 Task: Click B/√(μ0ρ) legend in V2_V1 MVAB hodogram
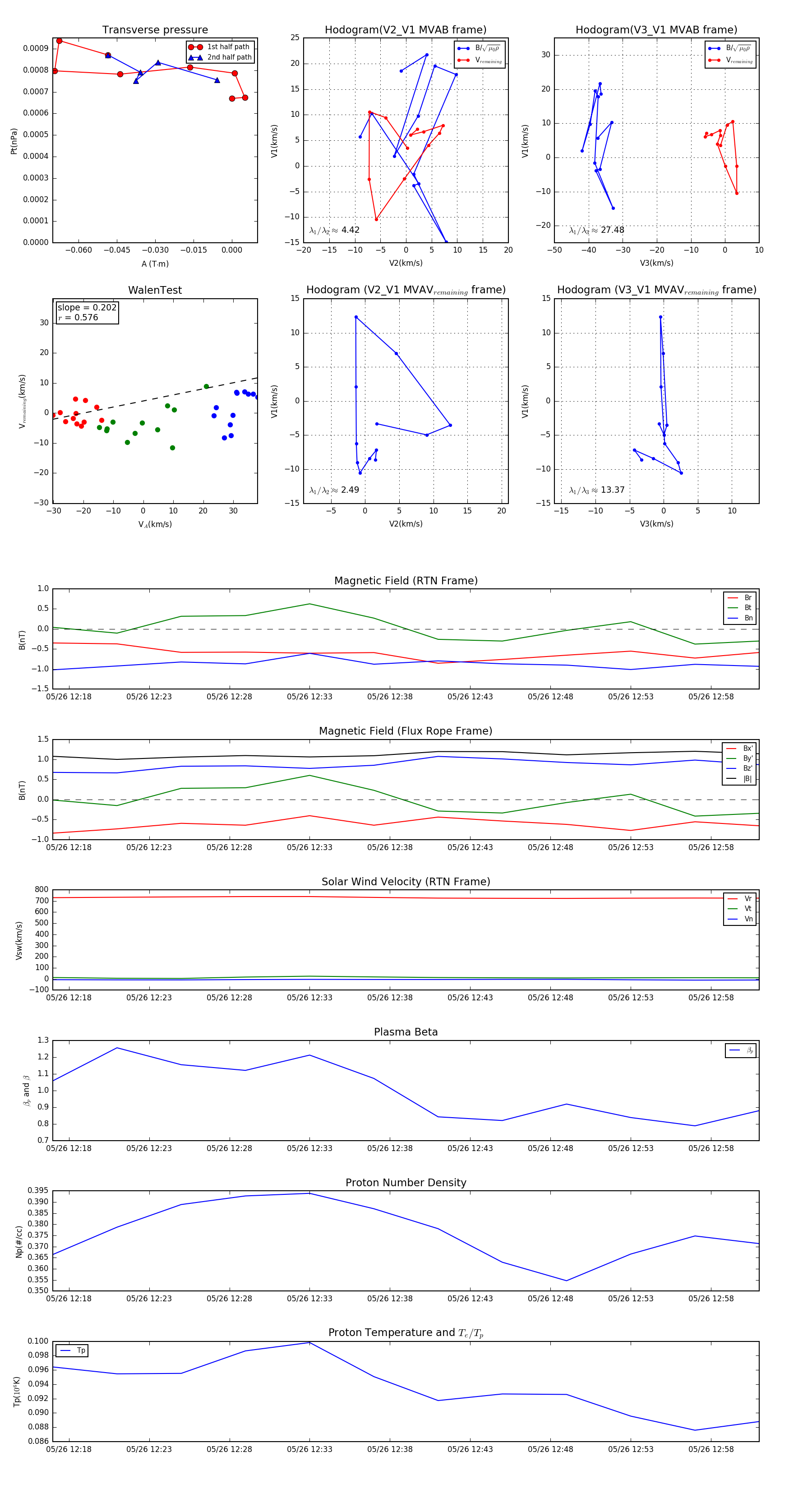coord(479,49)
